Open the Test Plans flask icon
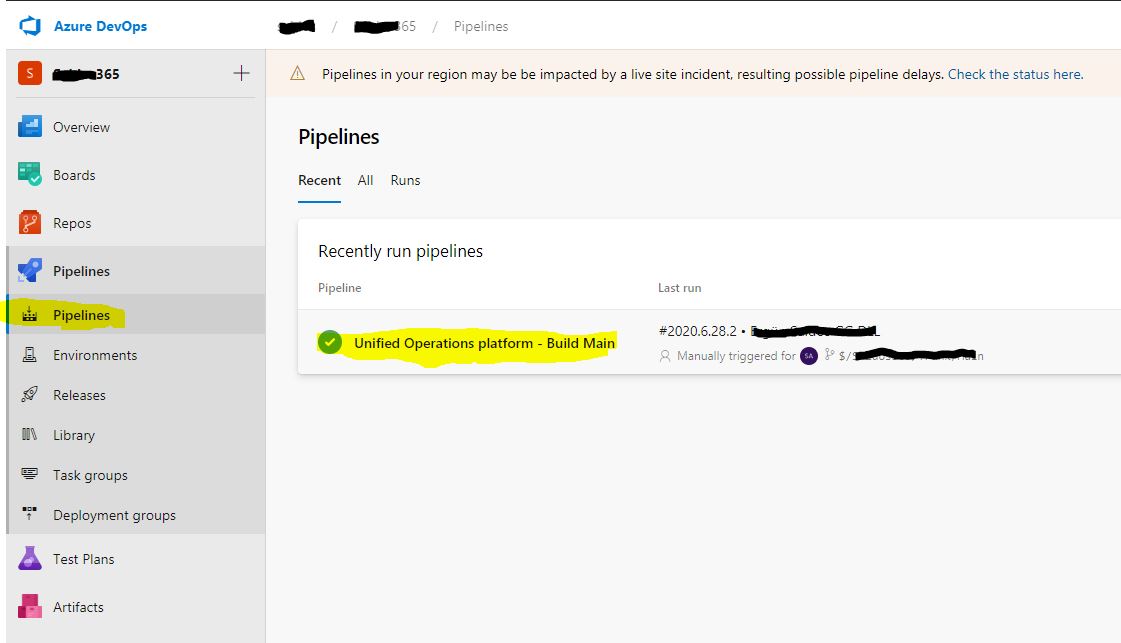The height and width of the screenshot is (643, 1121). tap(30, 559)
